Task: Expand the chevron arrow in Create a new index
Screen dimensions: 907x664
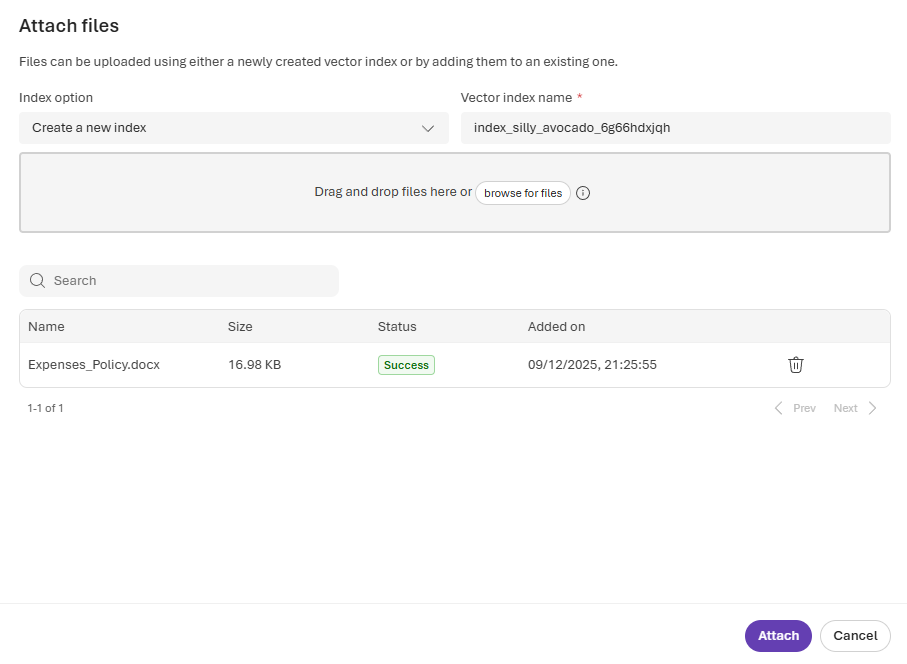Action: 428,128
